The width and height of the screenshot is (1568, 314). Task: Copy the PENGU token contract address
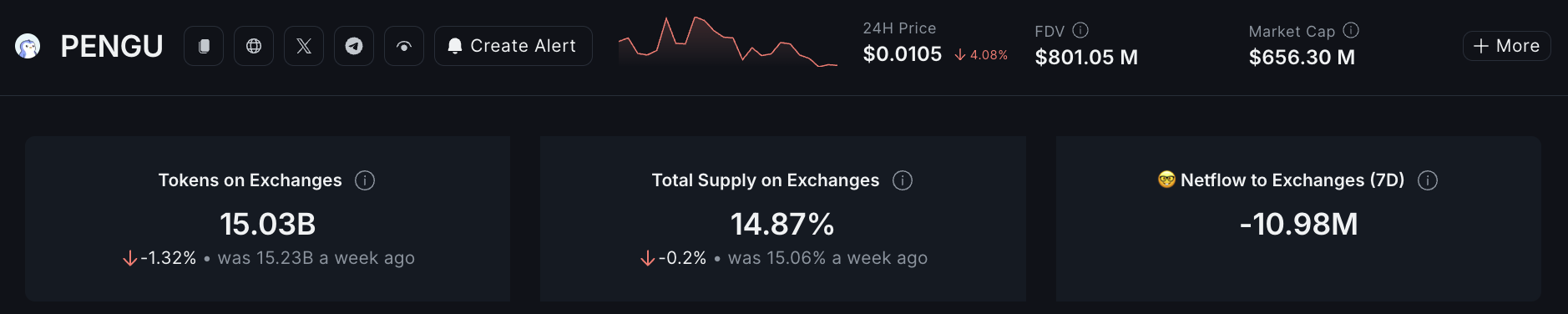204,46
